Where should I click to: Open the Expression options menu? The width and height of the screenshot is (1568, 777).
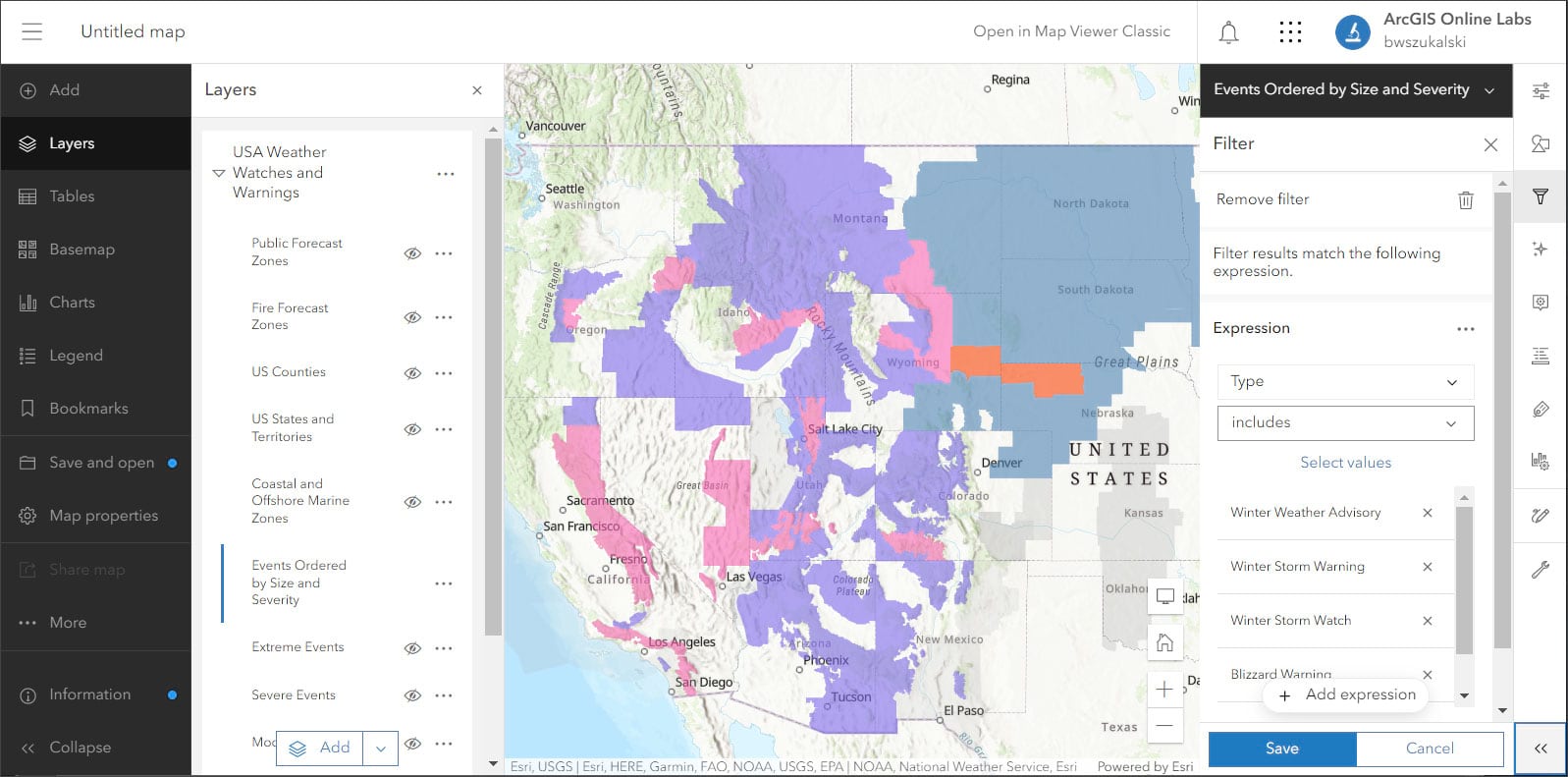point(1466,329)
